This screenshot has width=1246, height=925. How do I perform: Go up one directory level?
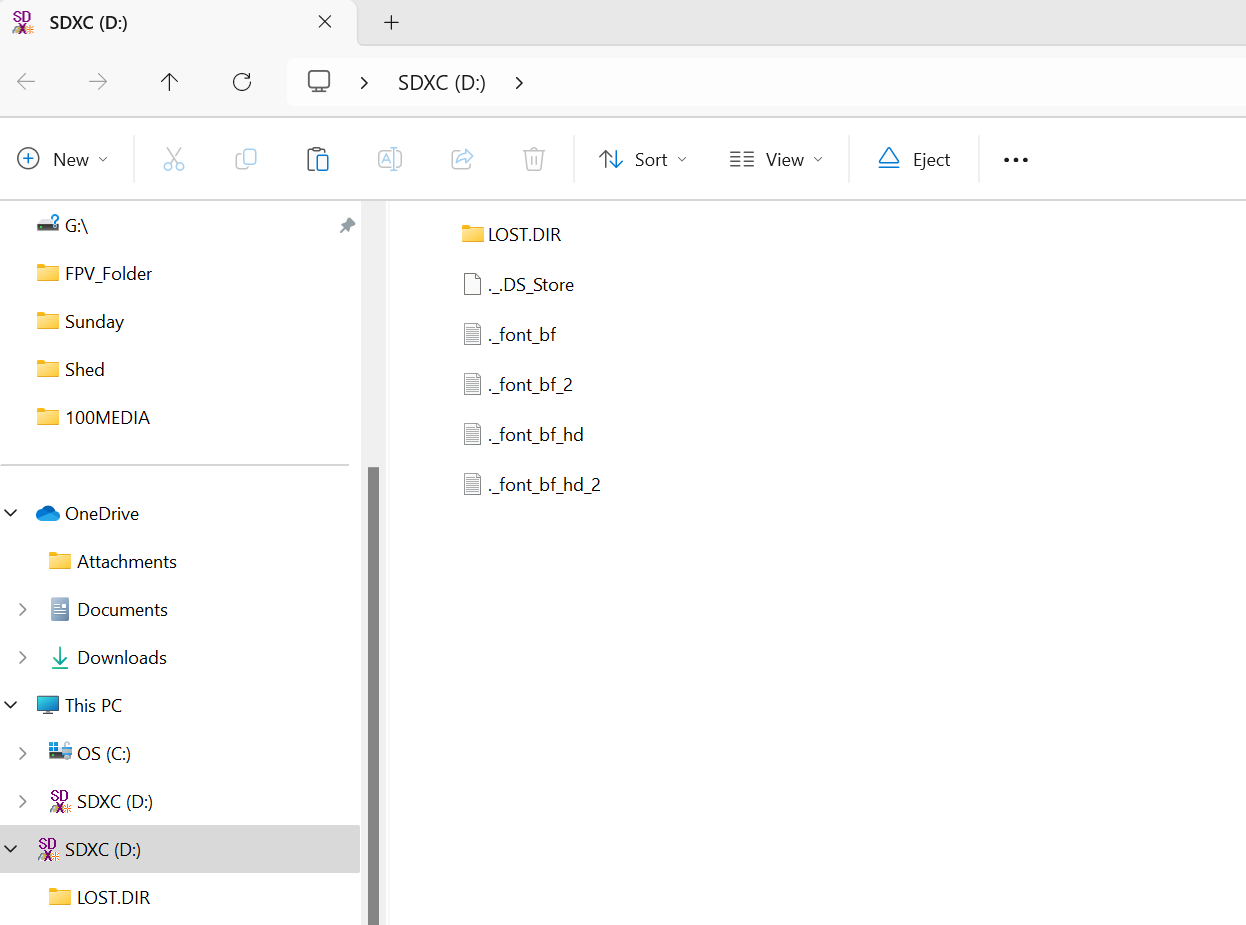[170, 82]
